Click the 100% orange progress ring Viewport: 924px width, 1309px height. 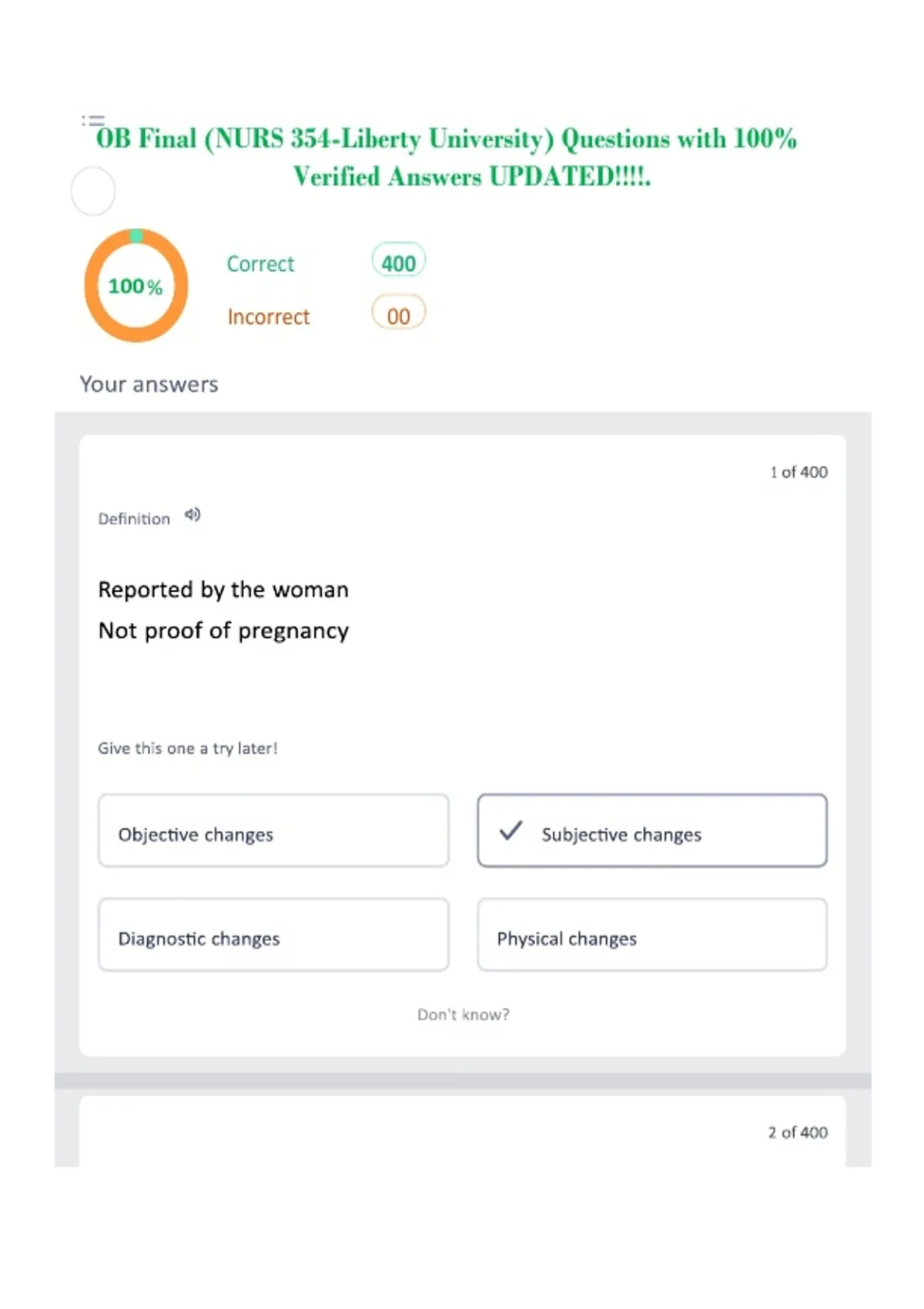136,286
